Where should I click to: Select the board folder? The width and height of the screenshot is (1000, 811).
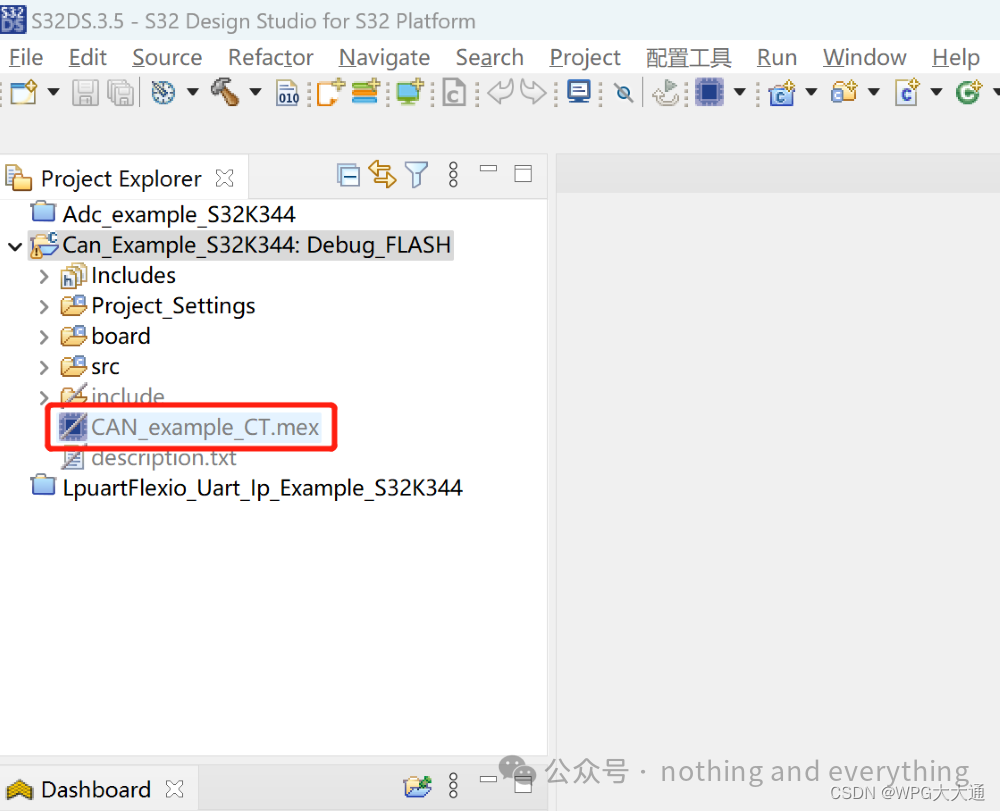coord(105,336)
